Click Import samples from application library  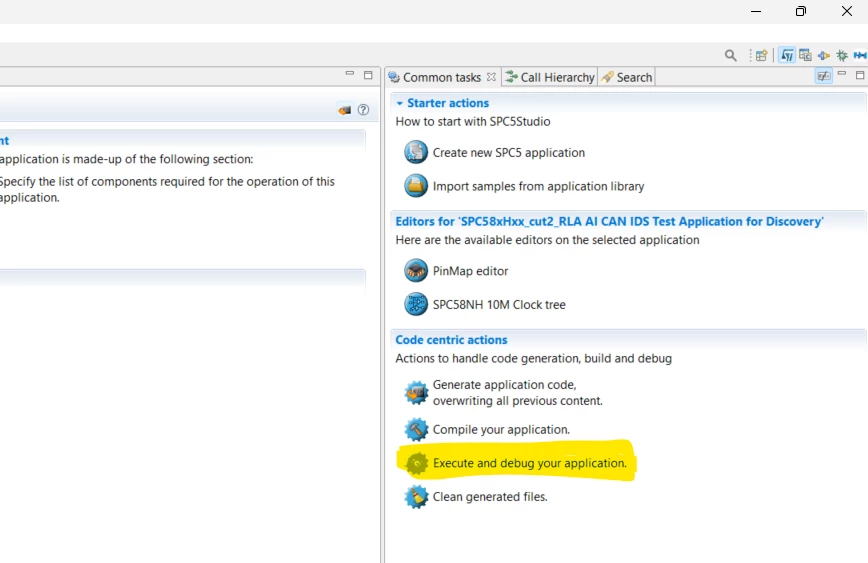tap(538, 187)
